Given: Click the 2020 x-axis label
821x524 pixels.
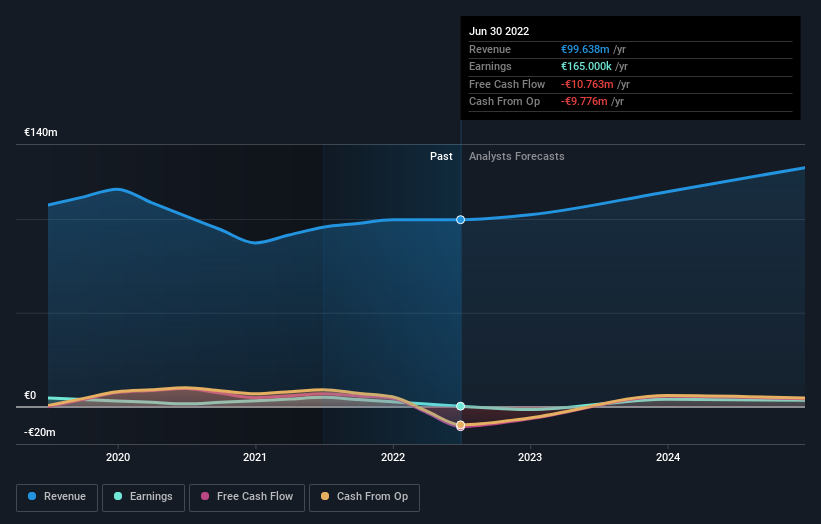Looking at the screenshot, I should (118, 457).
